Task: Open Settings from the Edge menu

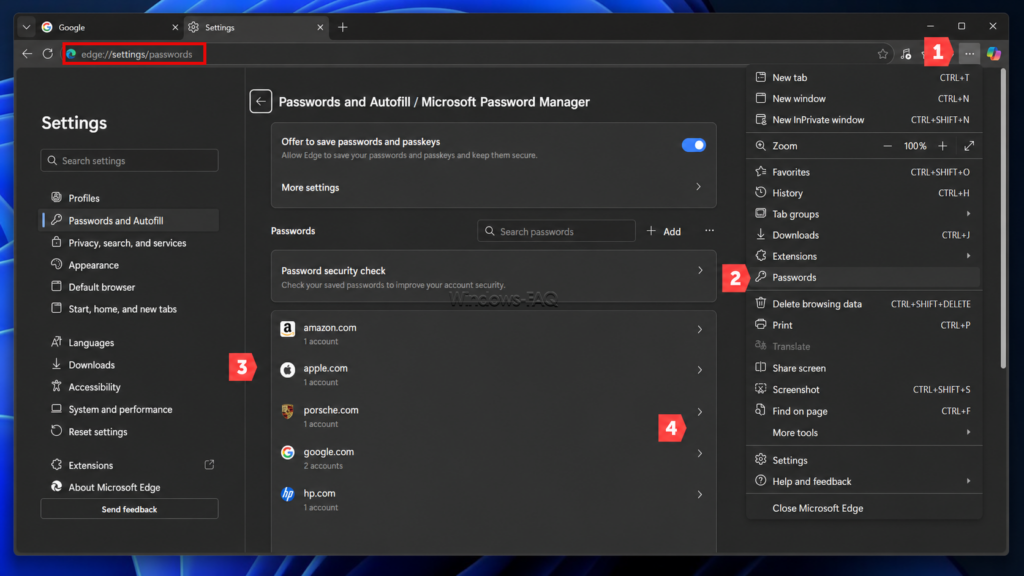Action: [863, 460]
